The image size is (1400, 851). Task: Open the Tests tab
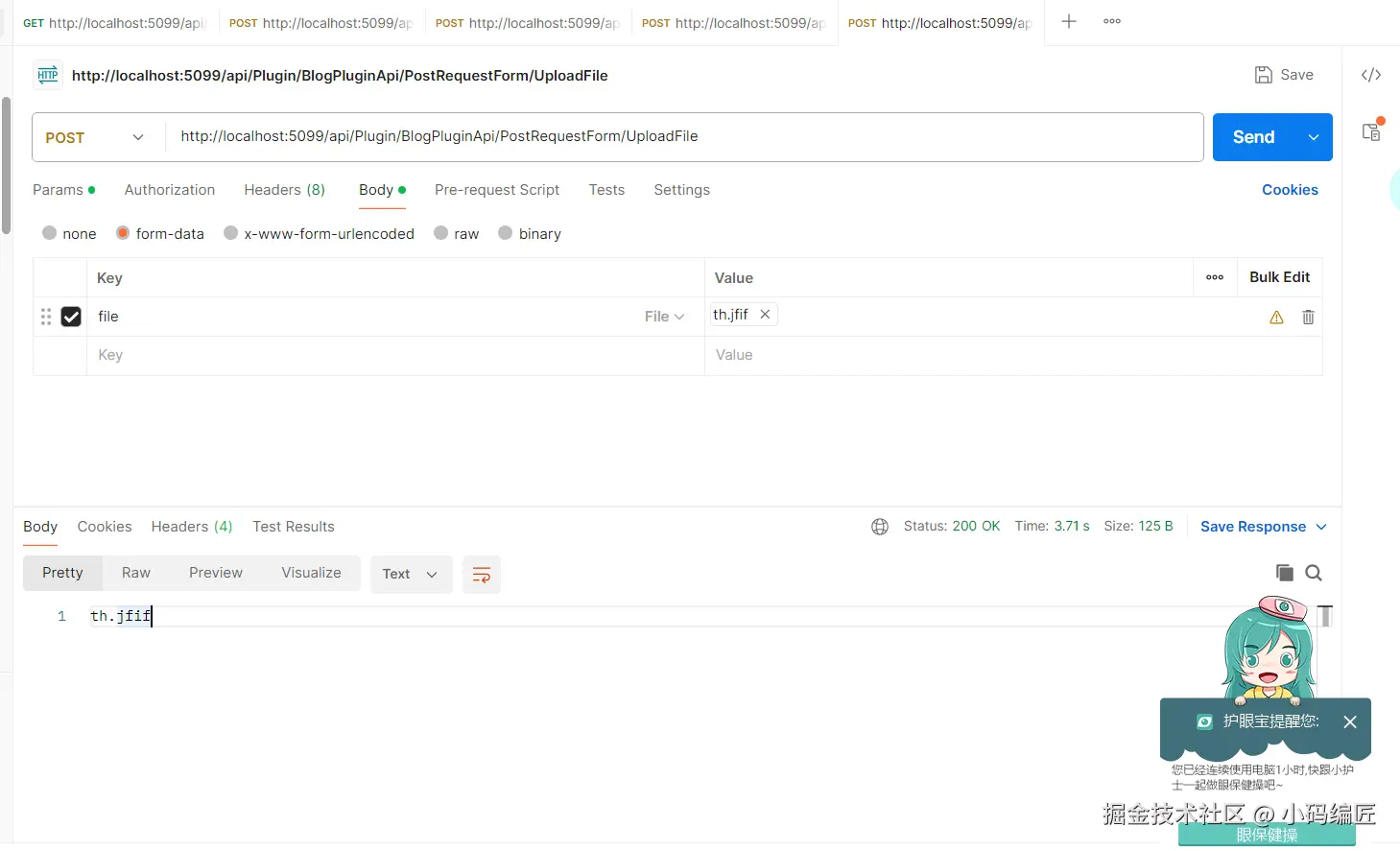[x=606, y=190]
